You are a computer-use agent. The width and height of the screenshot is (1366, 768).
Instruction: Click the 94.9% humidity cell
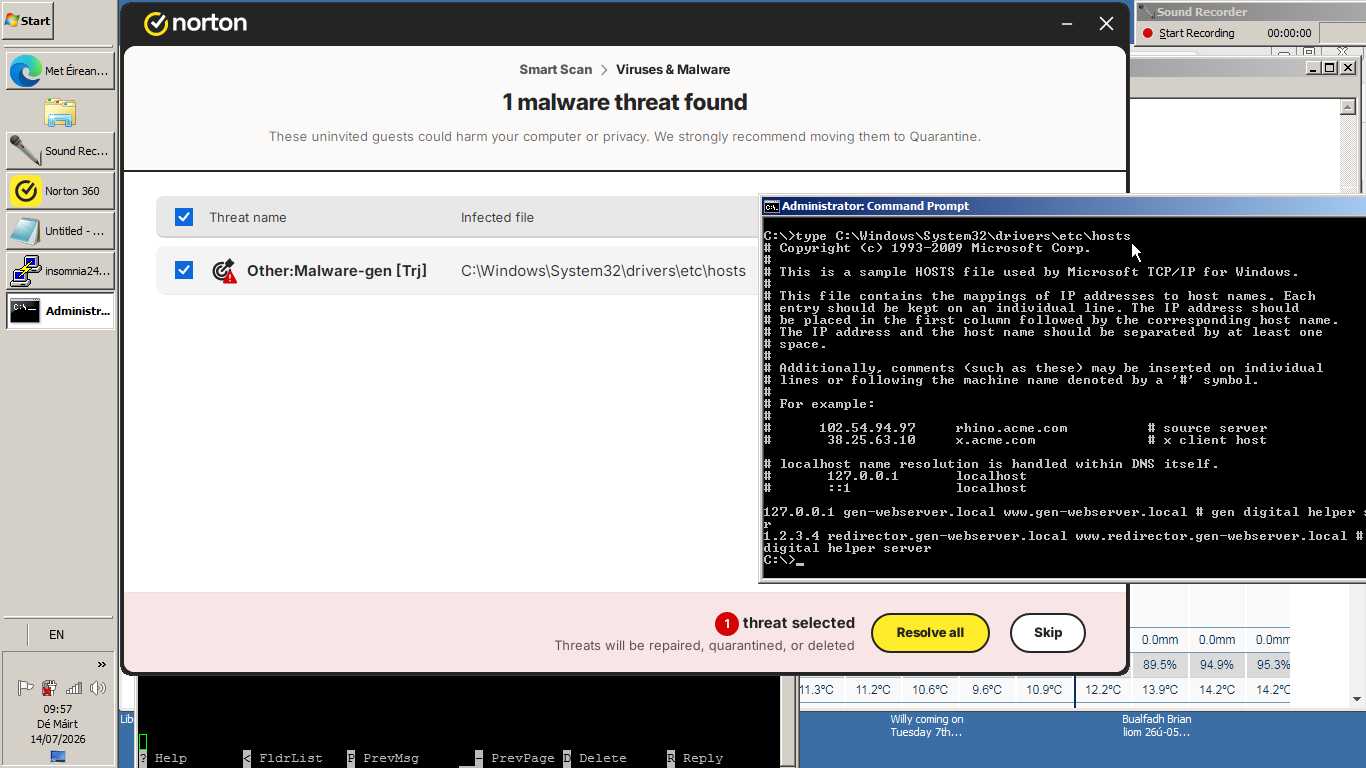tap(1217, 664)
